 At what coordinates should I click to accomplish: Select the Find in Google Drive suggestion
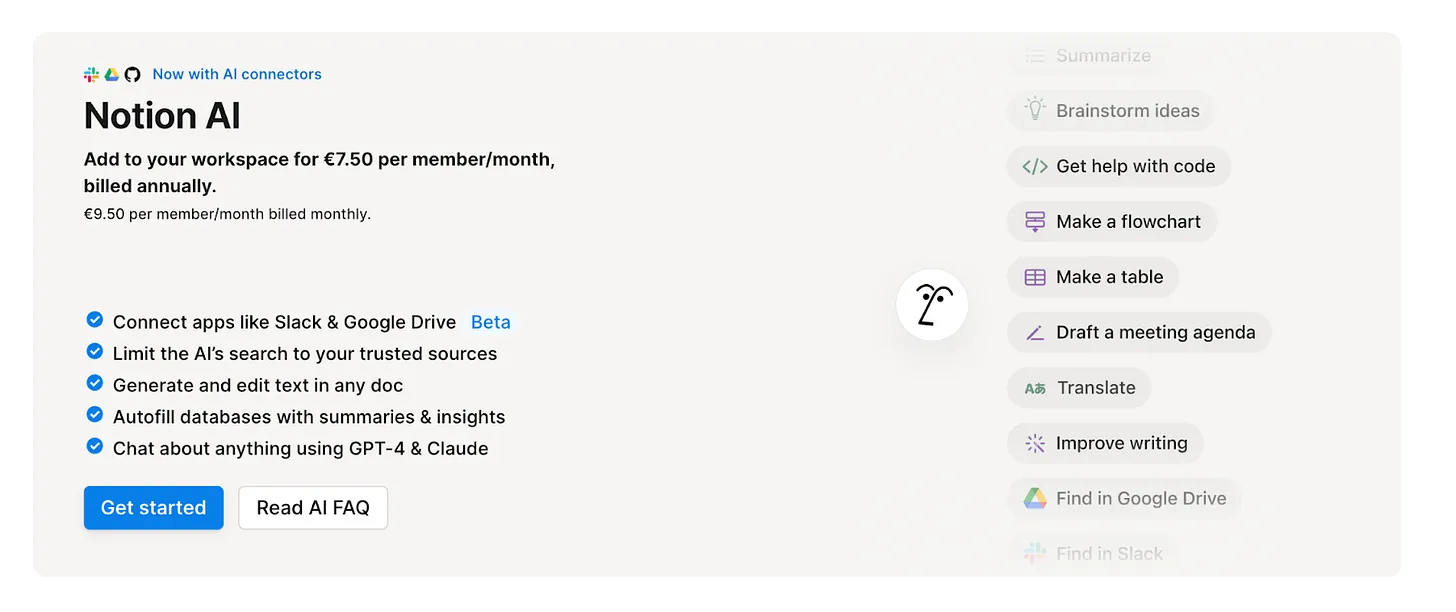point(1124,499)
